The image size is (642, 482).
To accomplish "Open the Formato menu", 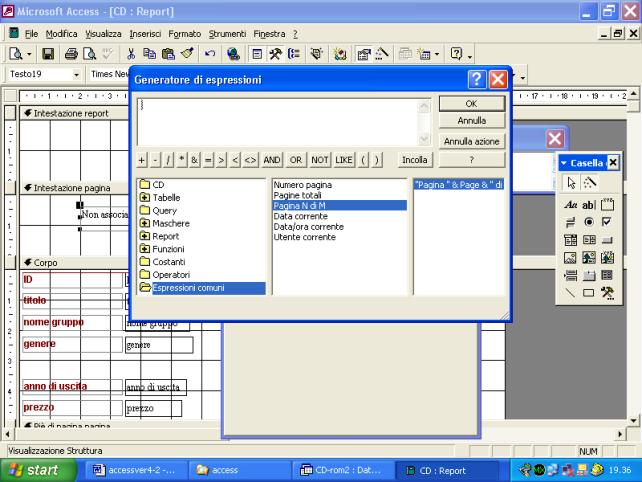I will (185, 34).
